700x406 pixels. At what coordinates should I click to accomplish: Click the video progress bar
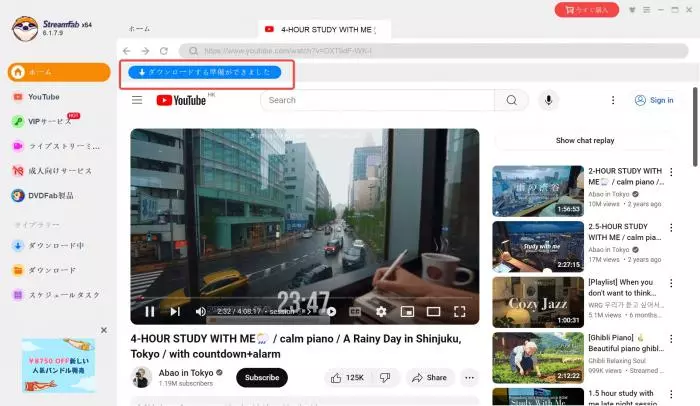pyautogui.click(x=305, y=297)
